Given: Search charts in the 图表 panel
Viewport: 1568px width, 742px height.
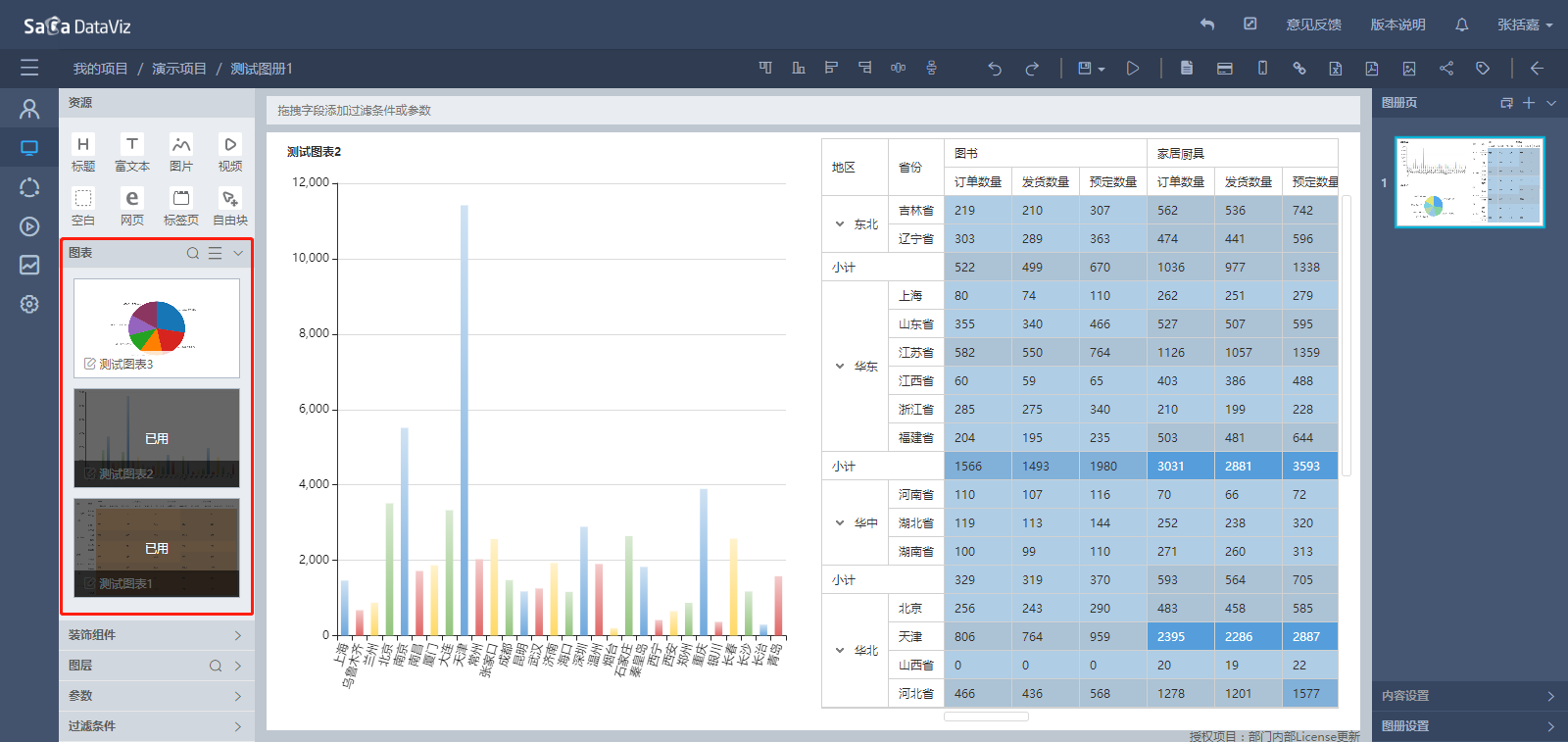Looking at the screenshot, I should (193, 253).
